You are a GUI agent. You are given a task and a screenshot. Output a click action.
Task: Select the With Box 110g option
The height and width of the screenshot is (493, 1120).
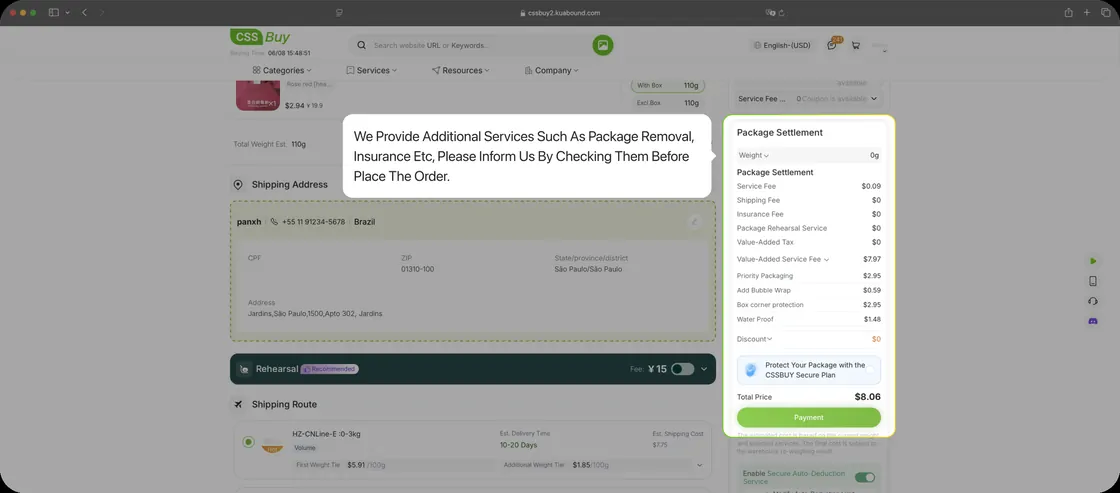click(x=667, y=86)
